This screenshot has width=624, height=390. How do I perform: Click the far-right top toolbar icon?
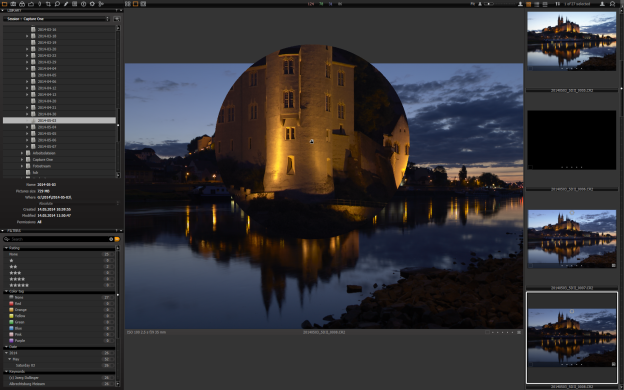tap(612, 4)
